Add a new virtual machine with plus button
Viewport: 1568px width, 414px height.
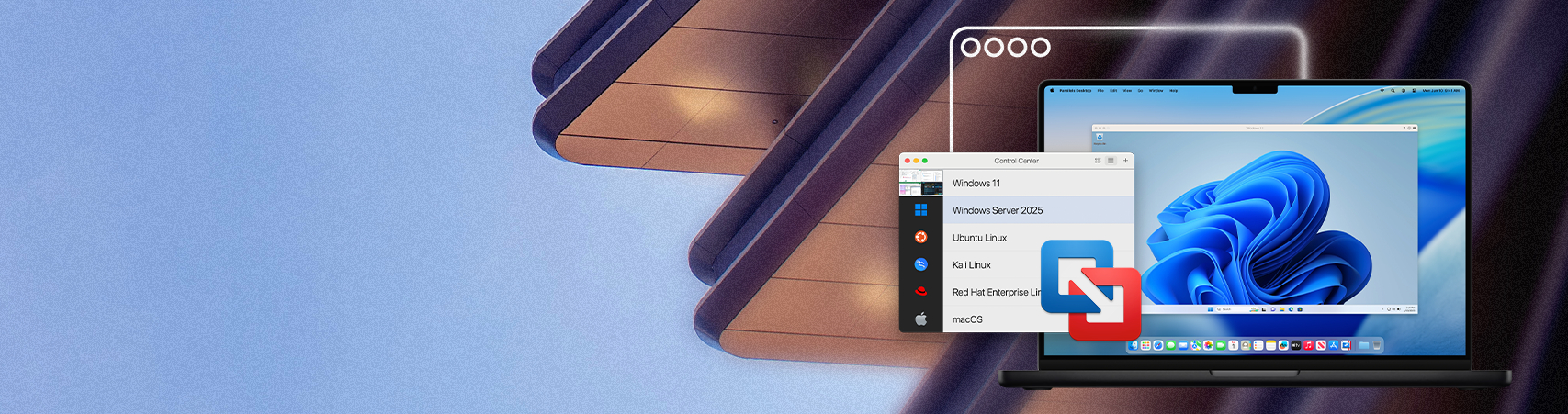1125,161
